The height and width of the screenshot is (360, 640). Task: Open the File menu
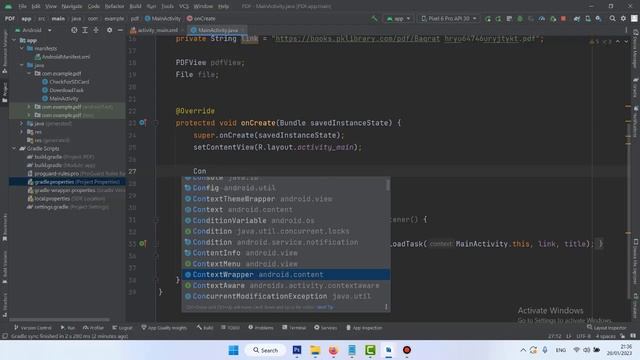pyautogui.click(x=22, y=6)
